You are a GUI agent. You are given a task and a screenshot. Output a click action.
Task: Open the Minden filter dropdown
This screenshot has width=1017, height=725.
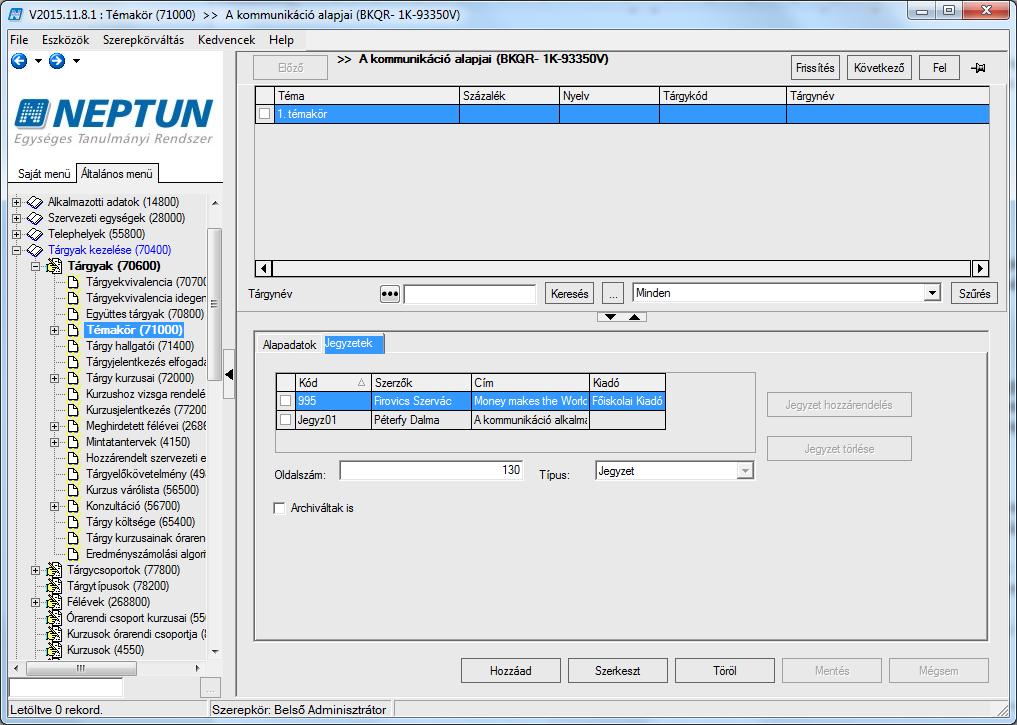[x=932, y=293]
